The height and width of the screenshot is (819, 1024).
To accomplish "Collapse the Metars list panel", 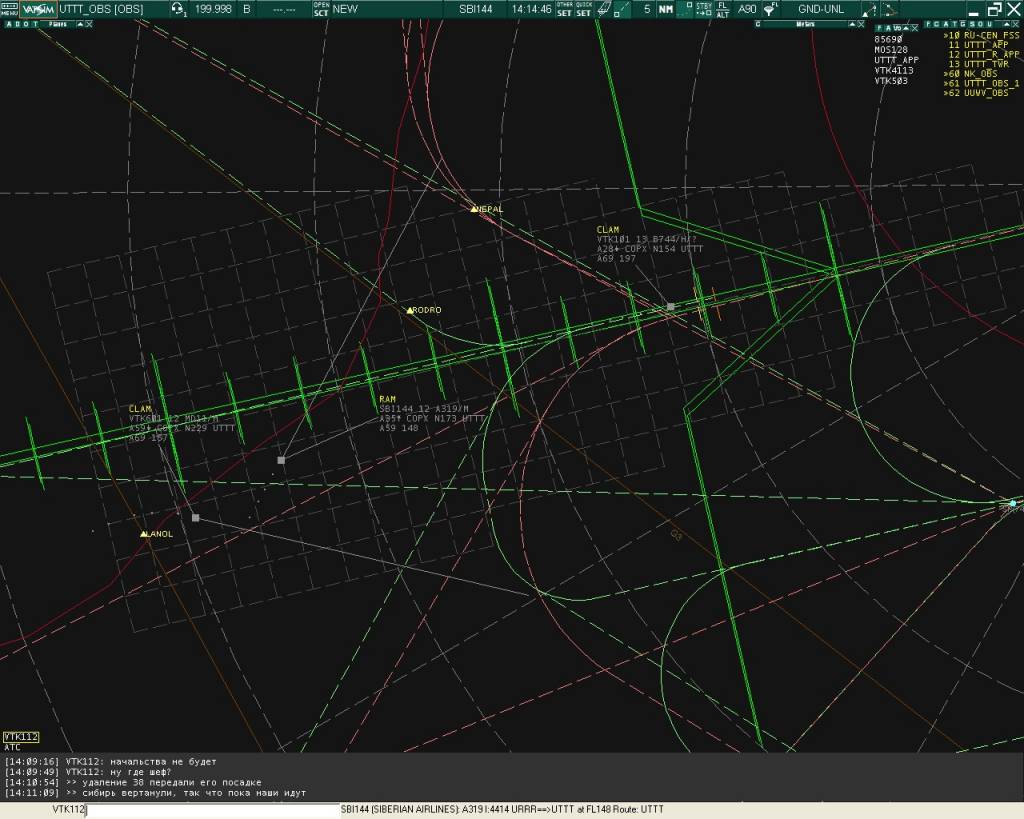I will [852, 24].
